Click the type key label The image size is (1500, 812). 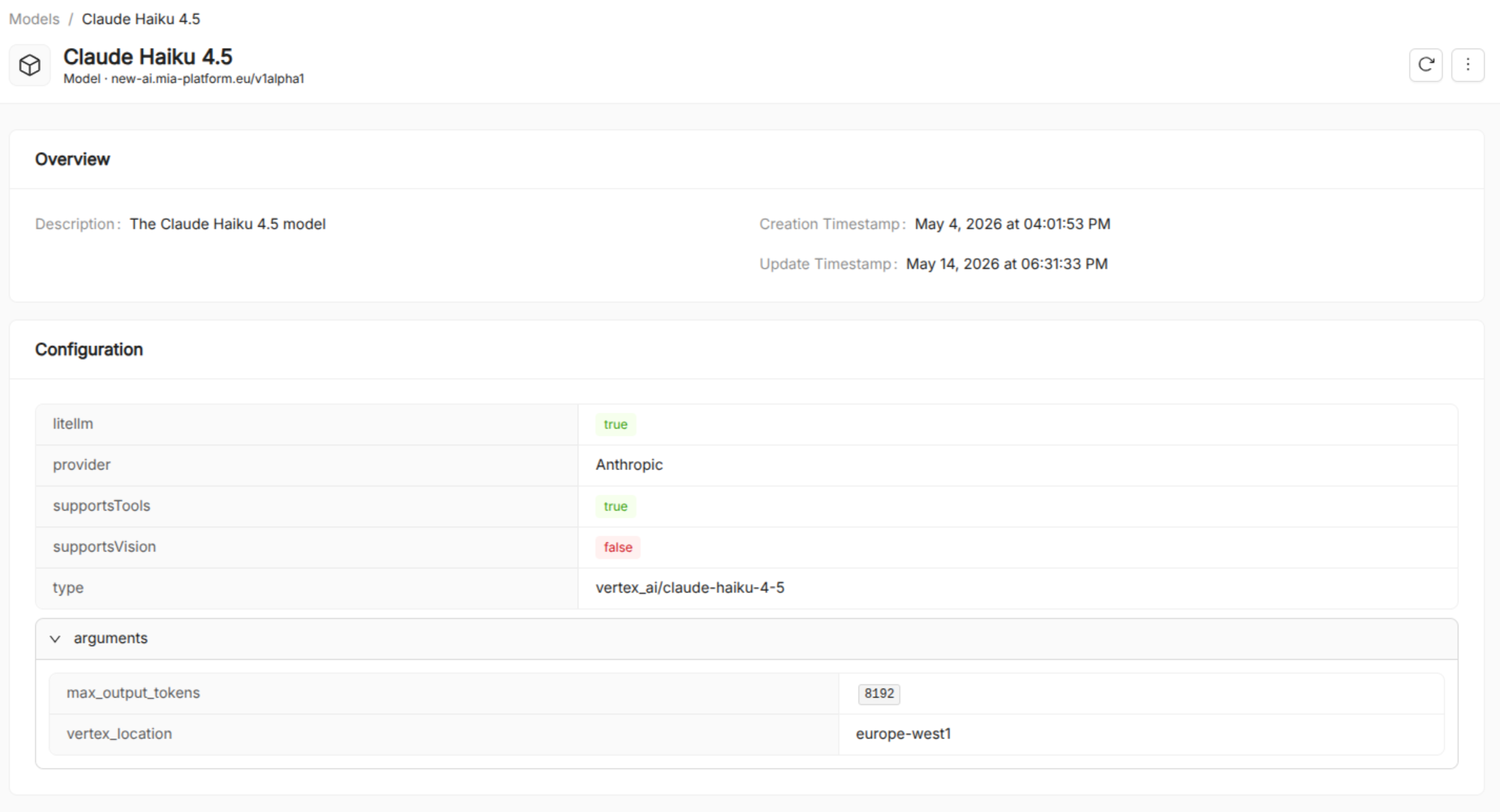click(x=68, y=588)
